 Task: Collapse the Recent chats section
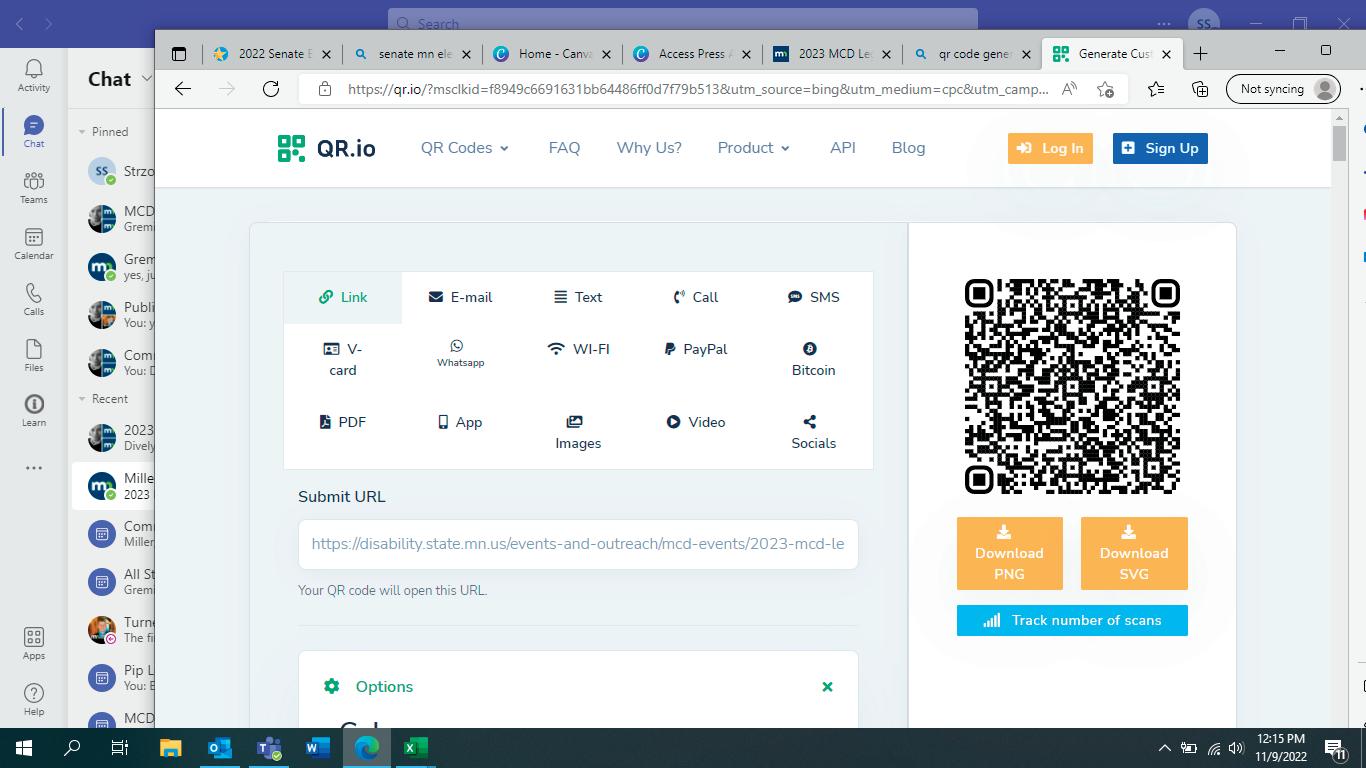(83, 399)
